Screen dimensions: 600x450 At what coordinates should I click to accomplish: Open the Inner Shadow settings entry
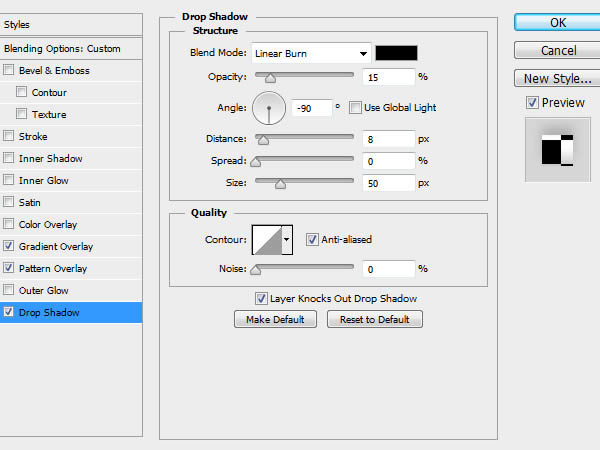point(51,158)
